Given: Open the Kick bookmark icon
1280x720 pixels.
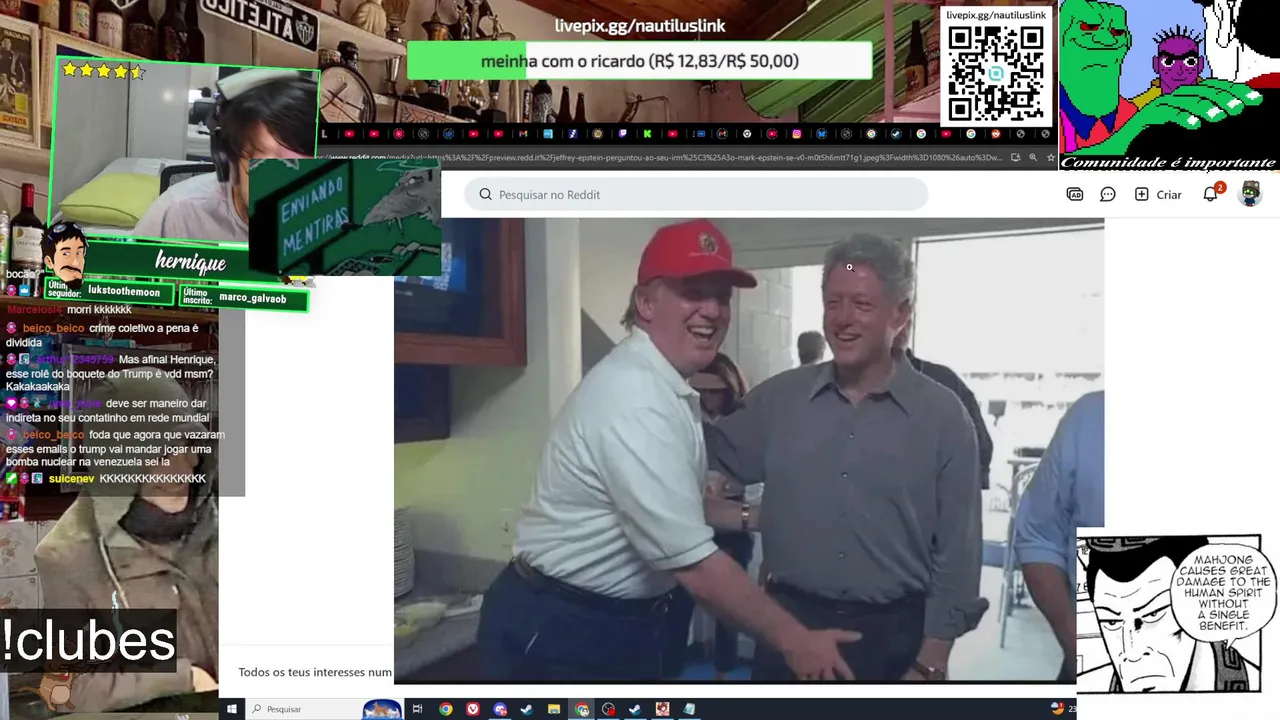Looking at the screenshot, I should (x=648, y=134).
